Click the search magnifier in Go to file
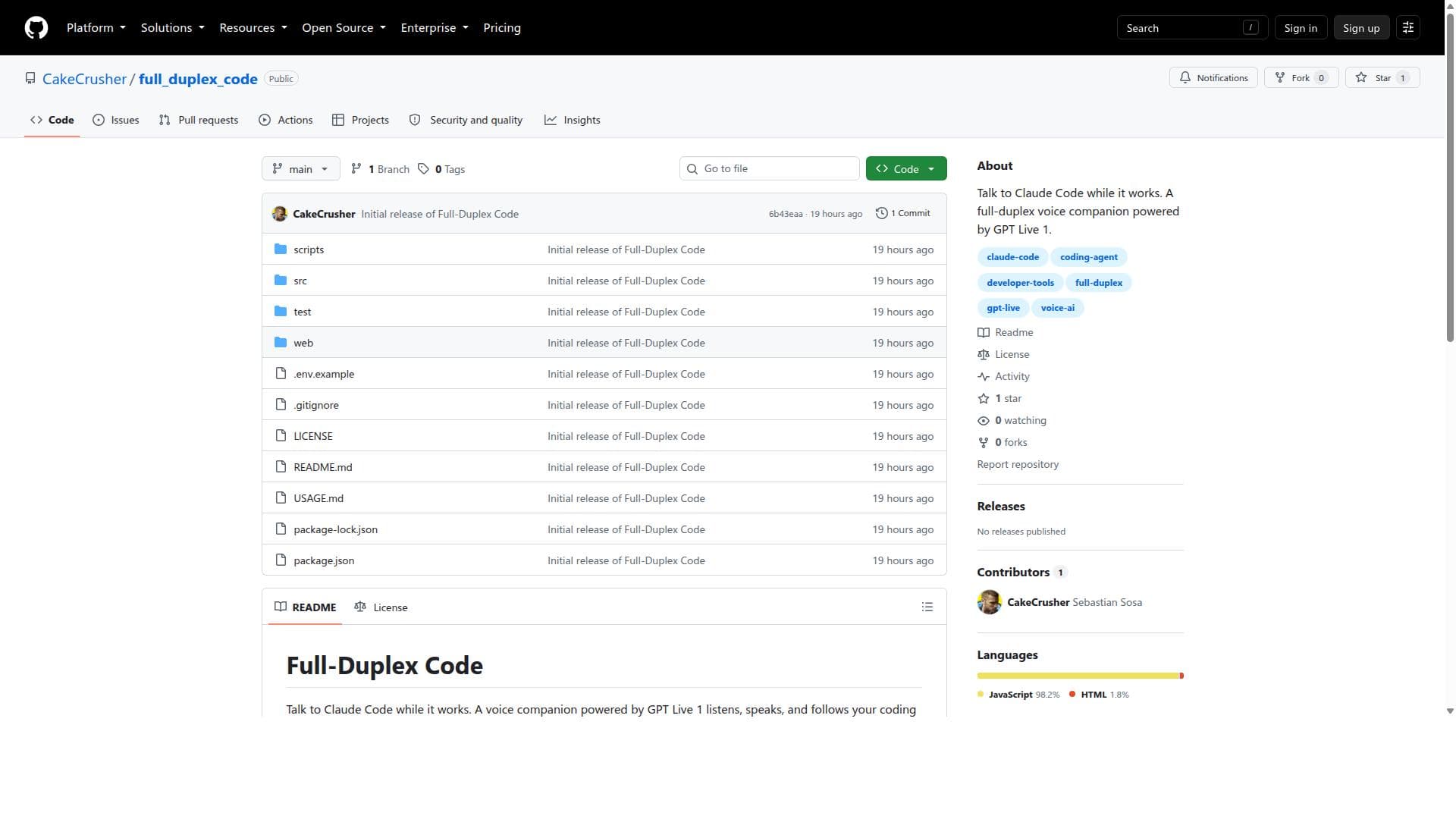This screenshot has height=819, width=1456. (692, 169)
